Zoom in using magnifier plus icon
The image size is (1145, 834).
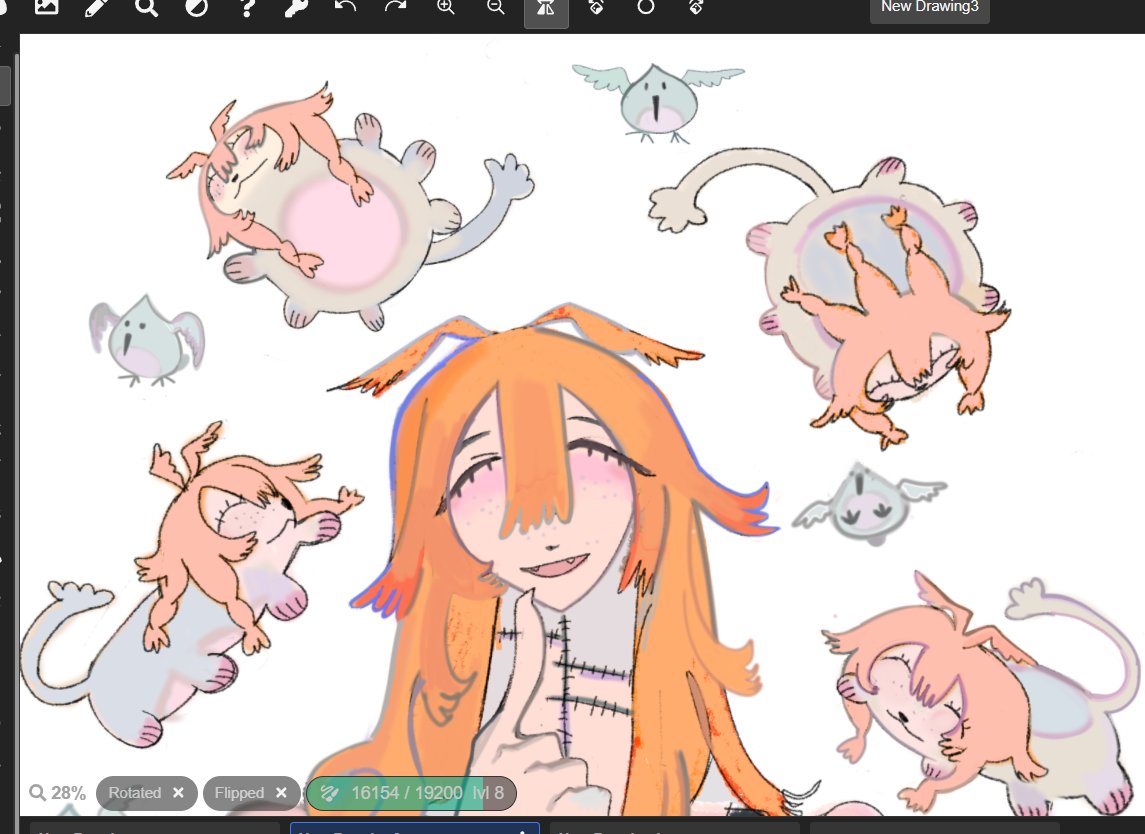coord(445,7)
